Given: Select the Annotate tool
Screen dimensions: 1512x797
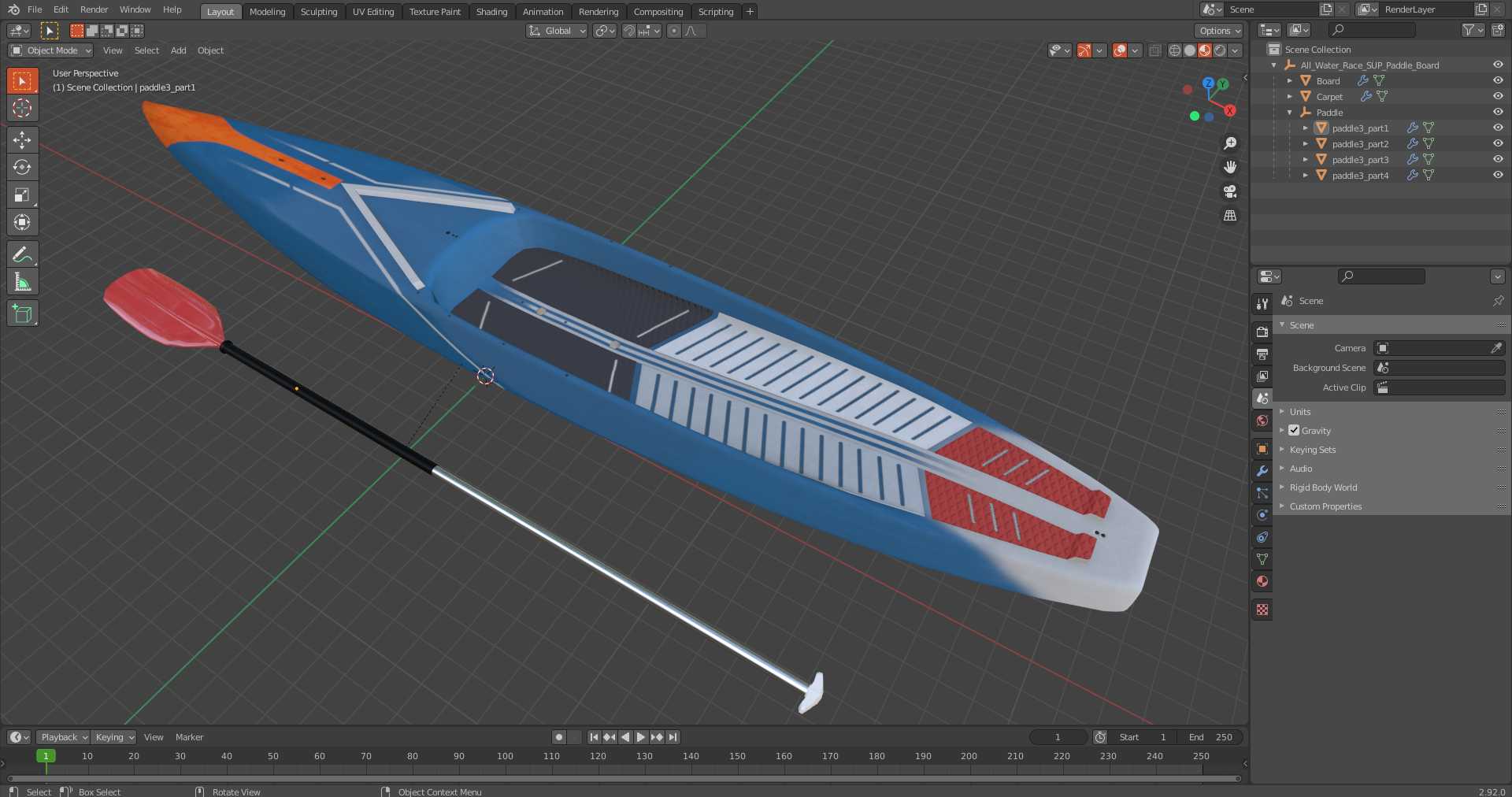Looking at the screenshot, I should point(22,254).
